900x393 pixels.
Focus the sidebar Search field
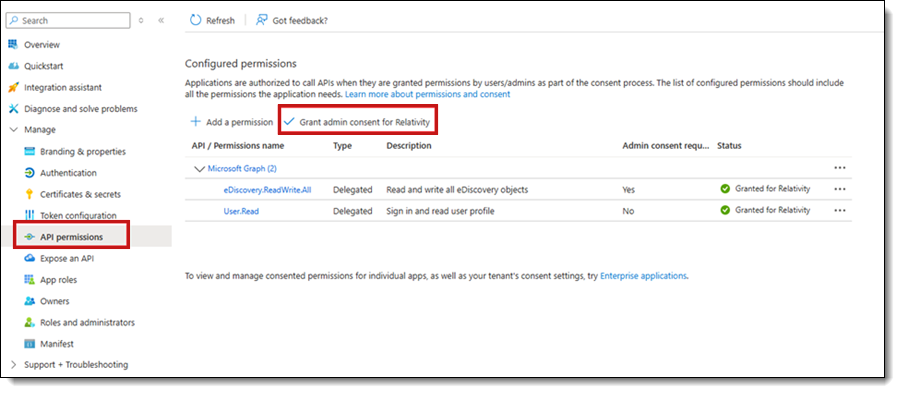68,20
